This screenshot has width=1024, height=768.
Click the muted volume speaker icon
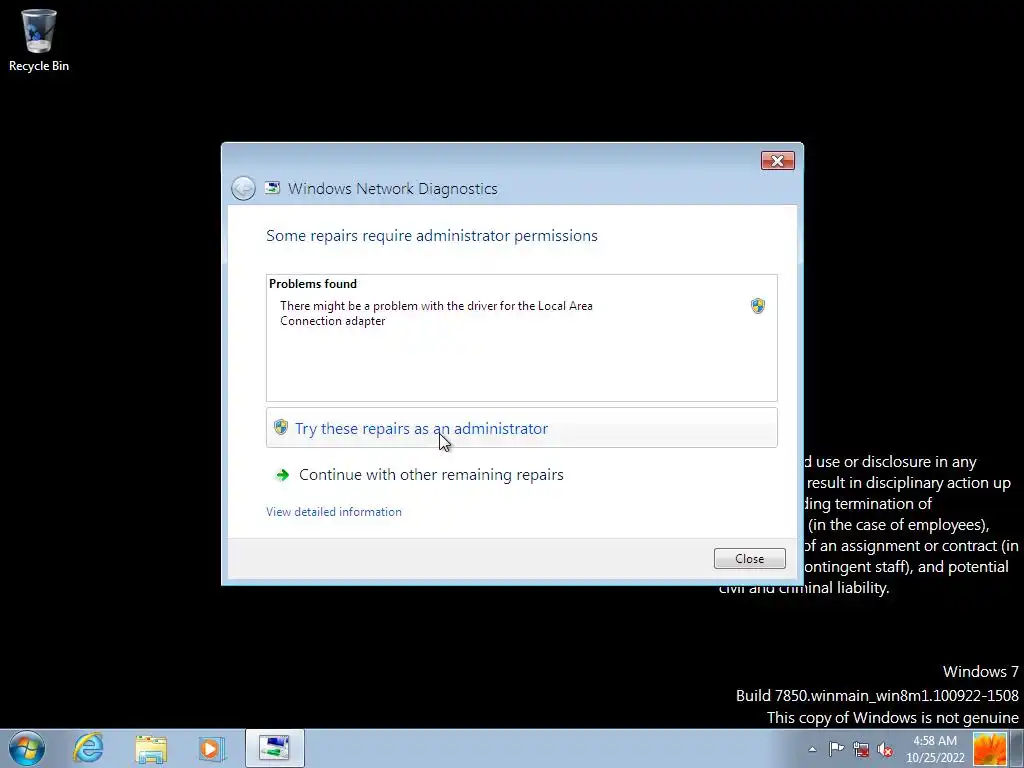885,749
